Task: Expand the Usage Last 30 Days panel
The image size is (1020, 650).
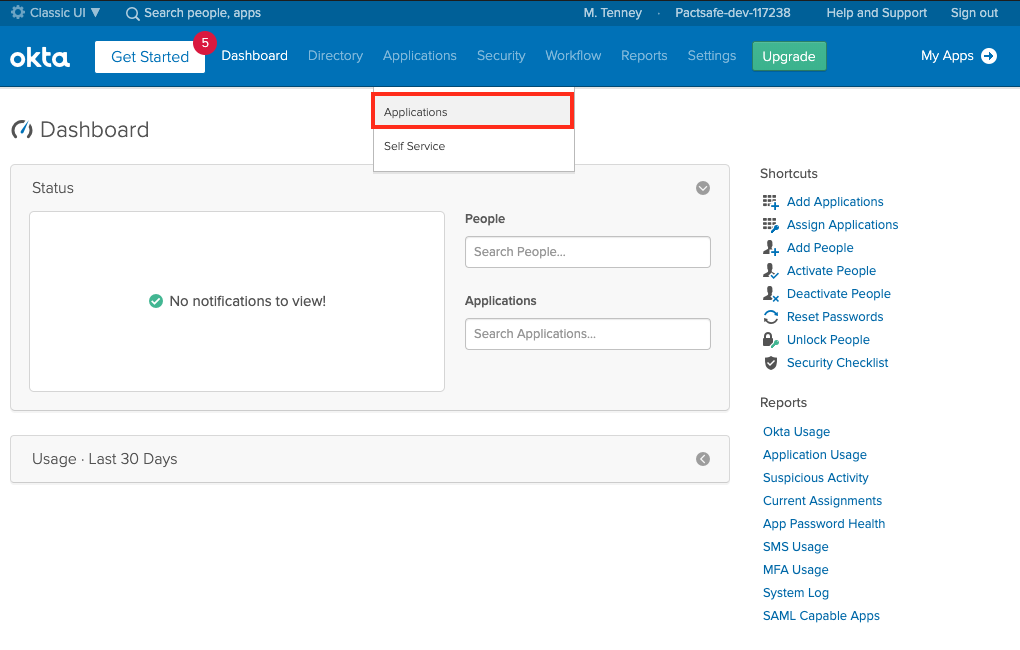Action: [703, 459]
